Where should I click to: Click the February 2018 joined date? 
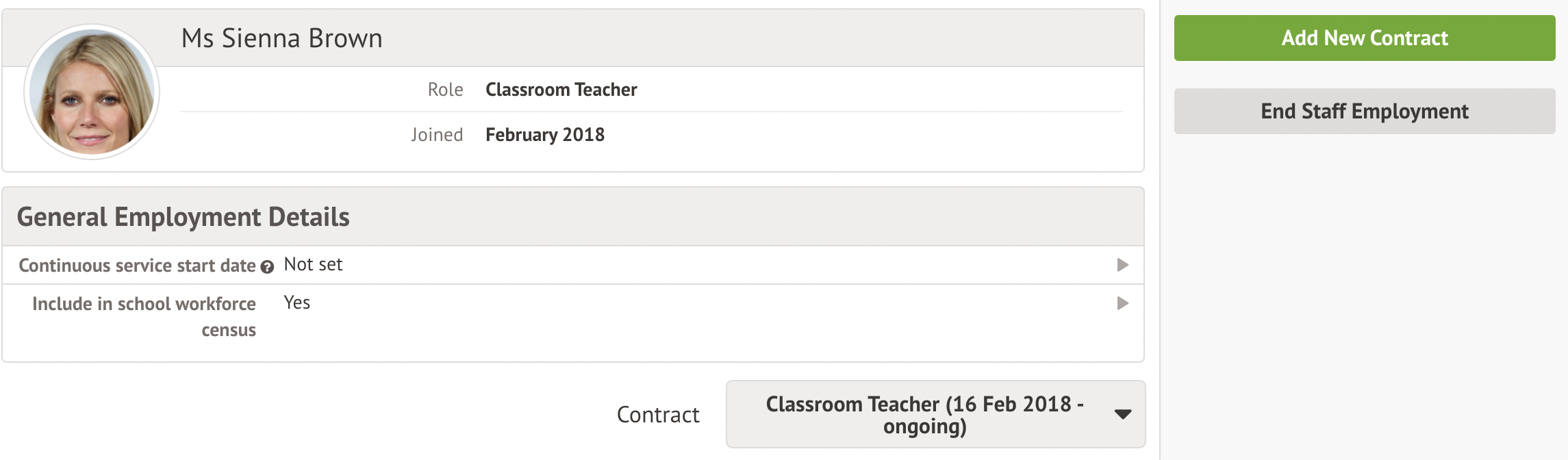544,135
